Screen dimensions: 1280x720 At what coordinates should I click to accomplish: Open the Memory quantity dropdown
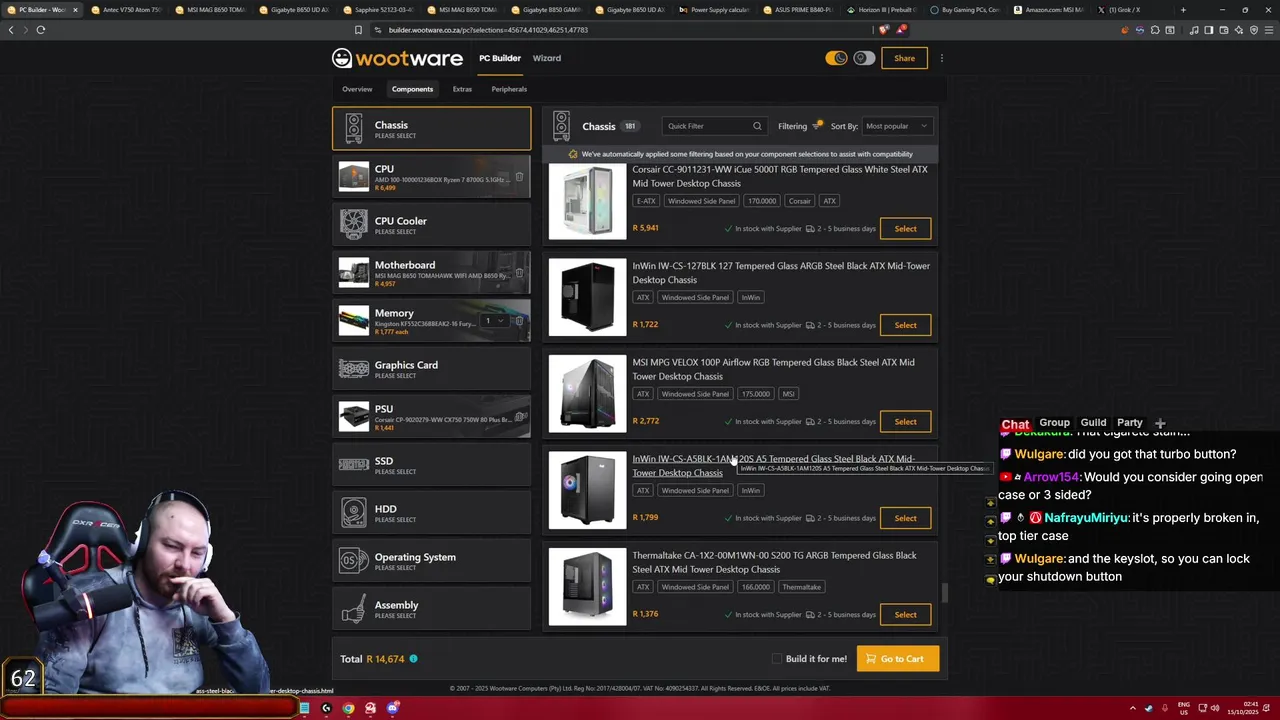(492, 321)
